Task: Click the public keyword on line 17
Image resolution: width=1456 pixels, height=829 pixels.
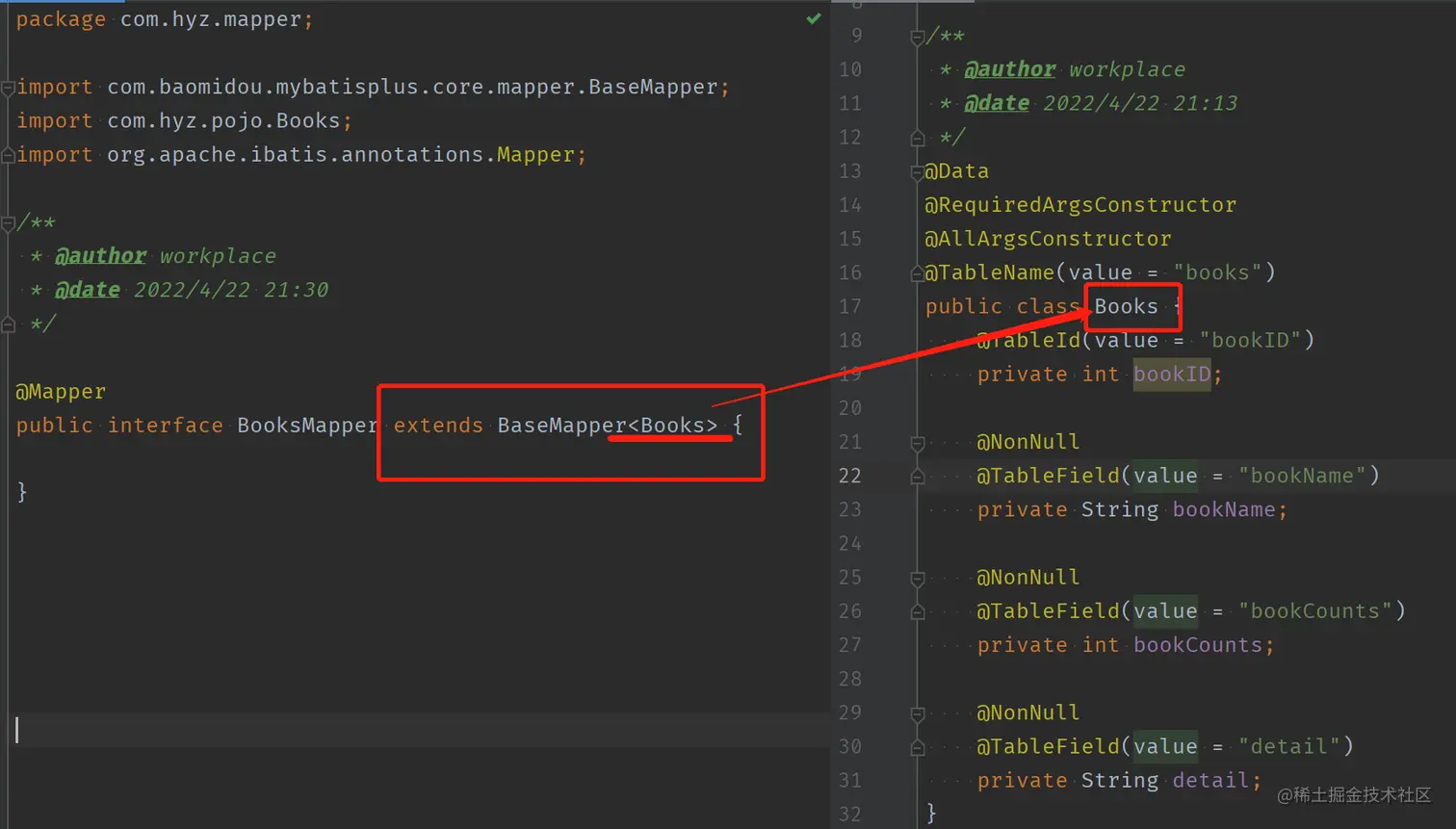Action: [963, 306]
